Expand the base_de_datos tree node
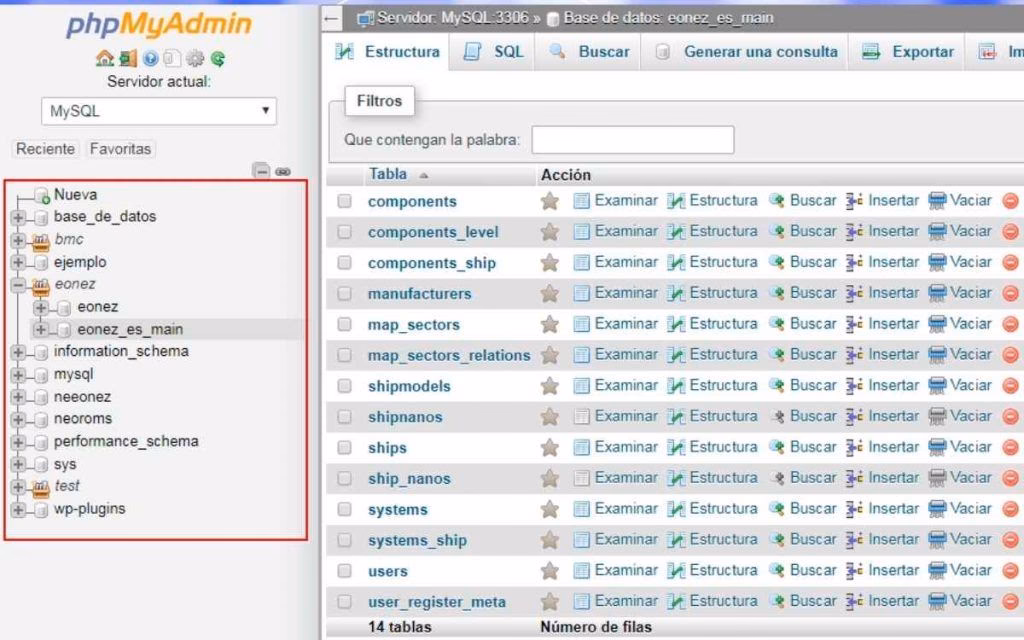This screenshot has height=640, width=1024. [x=18, y=217]
